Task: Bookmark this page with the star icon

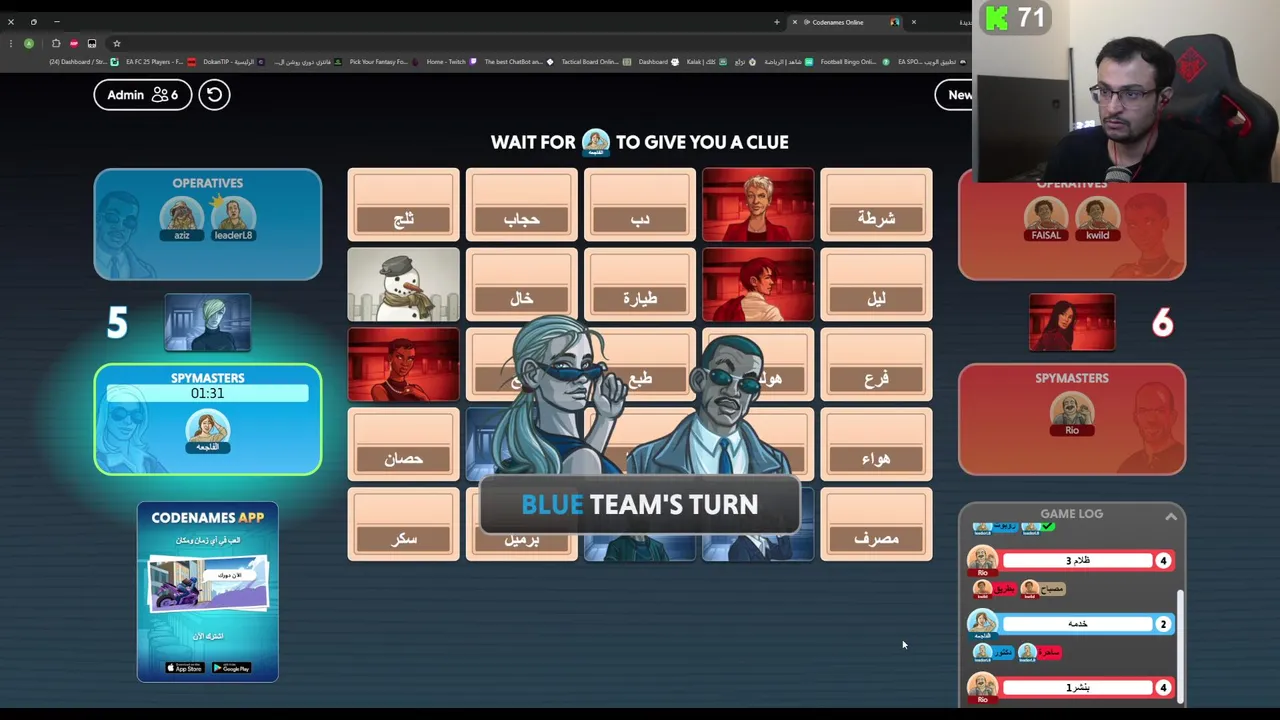Action: [x=116, y=43]
